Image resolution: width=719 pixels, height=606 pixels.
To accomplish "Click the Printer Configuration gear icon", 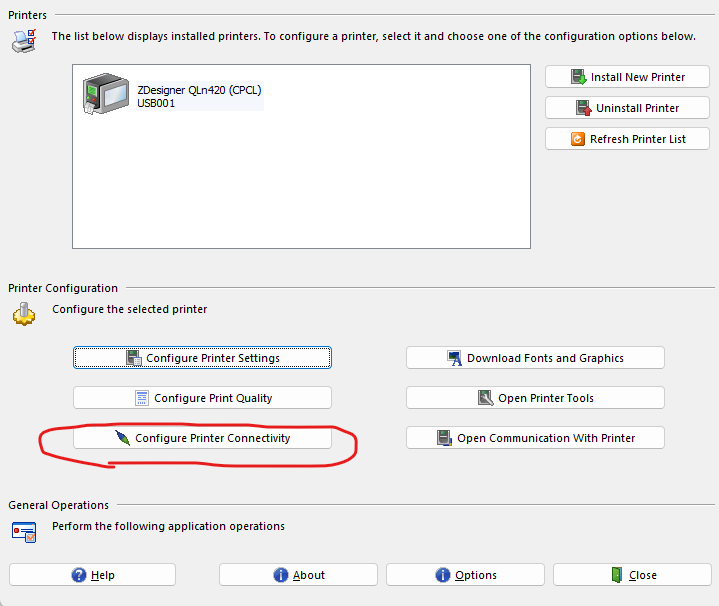I will [x=22, y=314].
